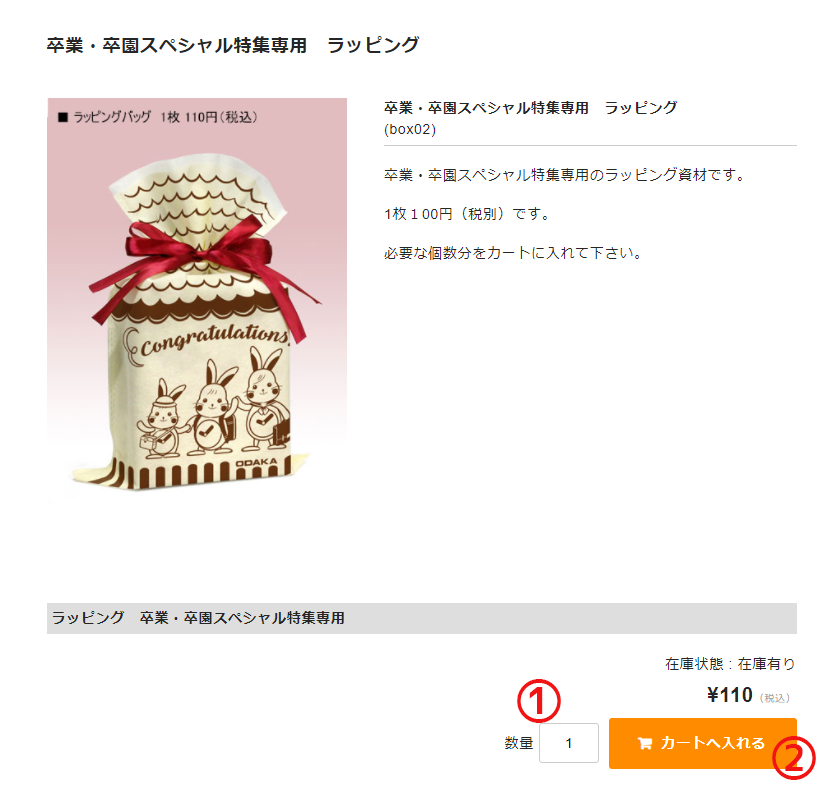Click the 在庫状態：在庫有り stock status text
The image size is (840, 804).
[730, 664]
